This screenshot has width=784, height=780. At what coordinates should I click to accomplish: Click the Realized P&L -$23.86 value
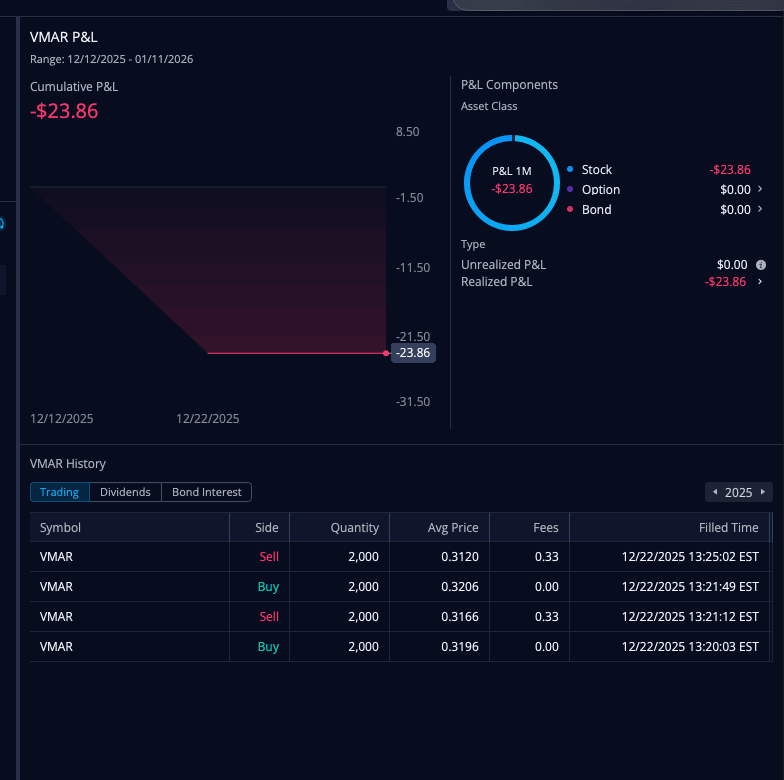(x=726, y=282)
